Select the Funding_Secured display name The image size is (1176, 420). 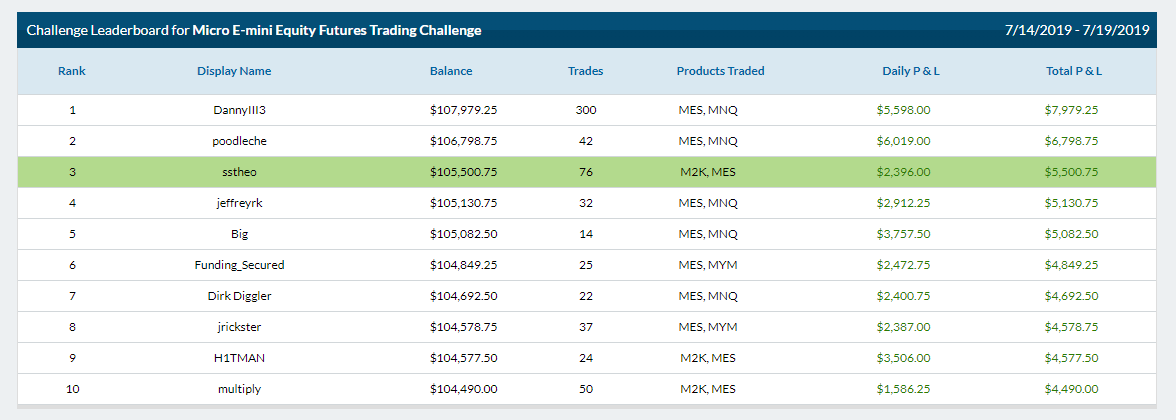[240, 265]
